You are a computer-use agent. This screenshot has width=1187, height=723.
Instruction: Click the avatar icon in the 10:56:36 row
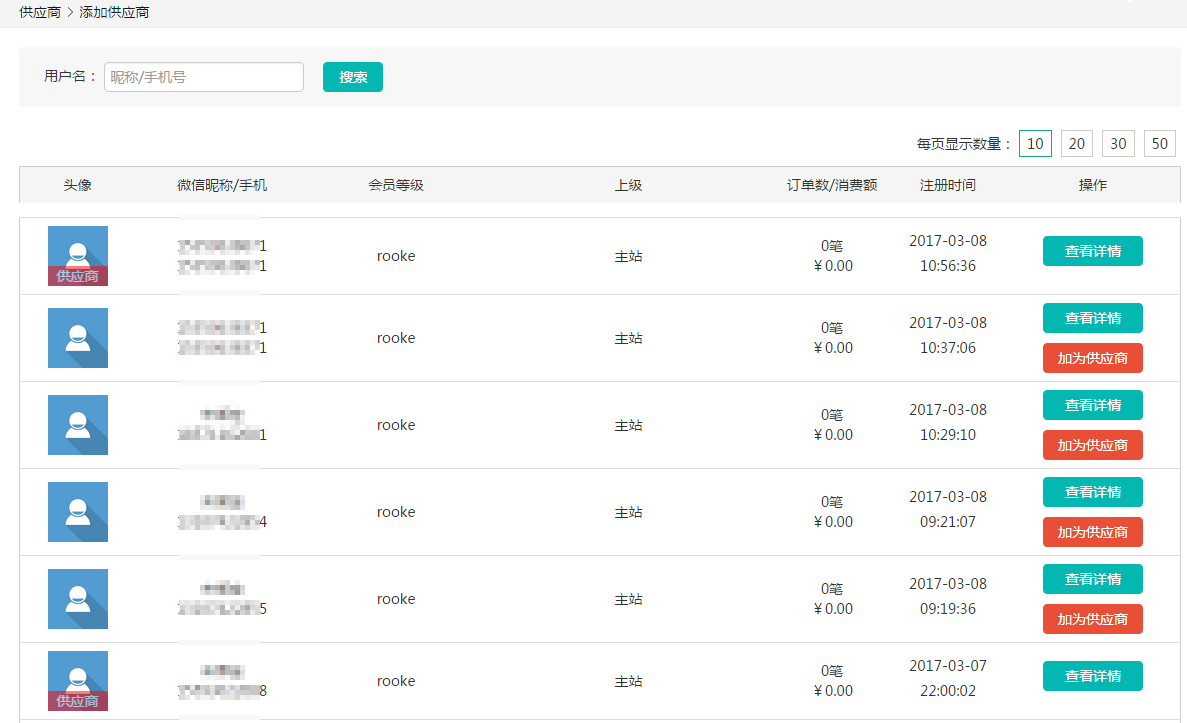tap(78, 255)
